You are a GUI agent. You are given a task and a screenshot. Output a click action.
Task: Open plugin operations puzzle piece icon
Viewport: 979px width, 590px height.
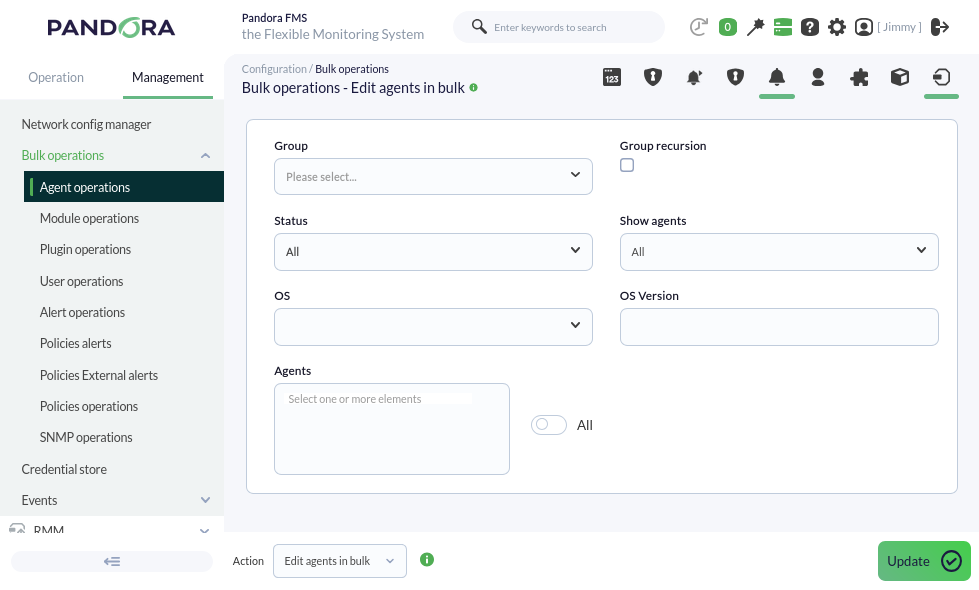pyautogui.click(x=858, y=77)
